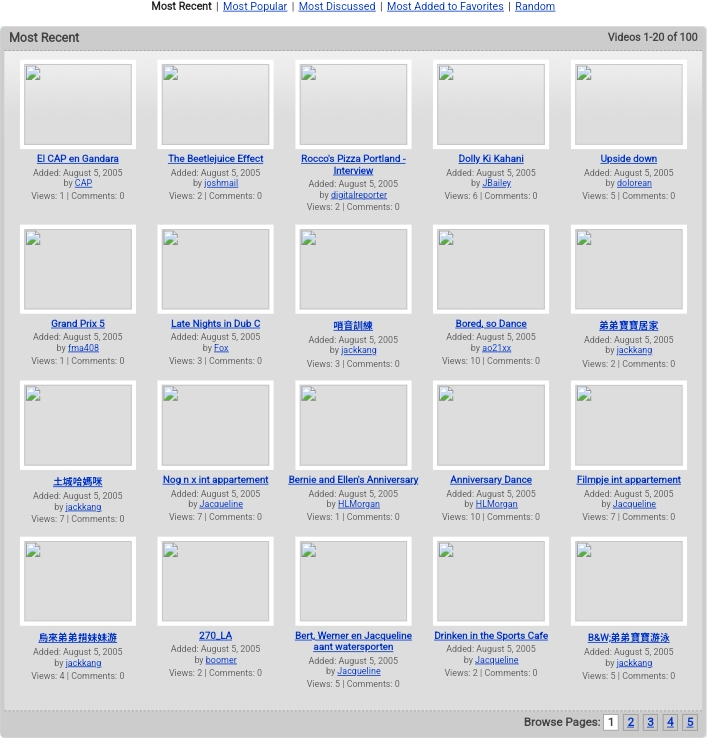Viewport: 707px width, 738px height.
Task: Open Rocco's Pizza Portland video thumbnail
Action: pos(354,104)
